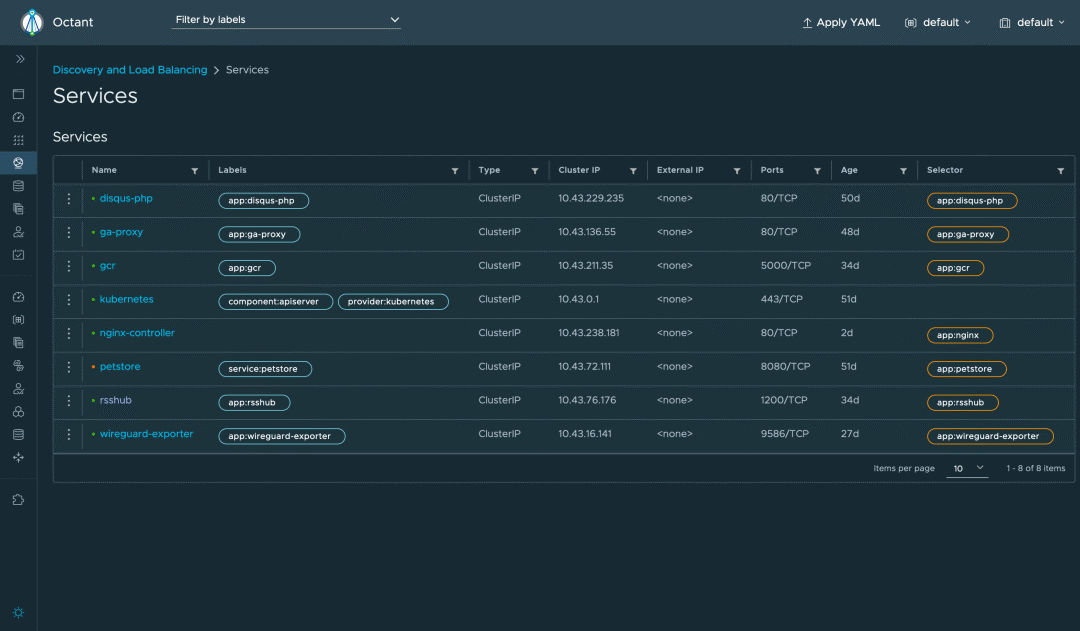
Task: Open the Config and Storage sidebar icon
Action: [19, 185]
